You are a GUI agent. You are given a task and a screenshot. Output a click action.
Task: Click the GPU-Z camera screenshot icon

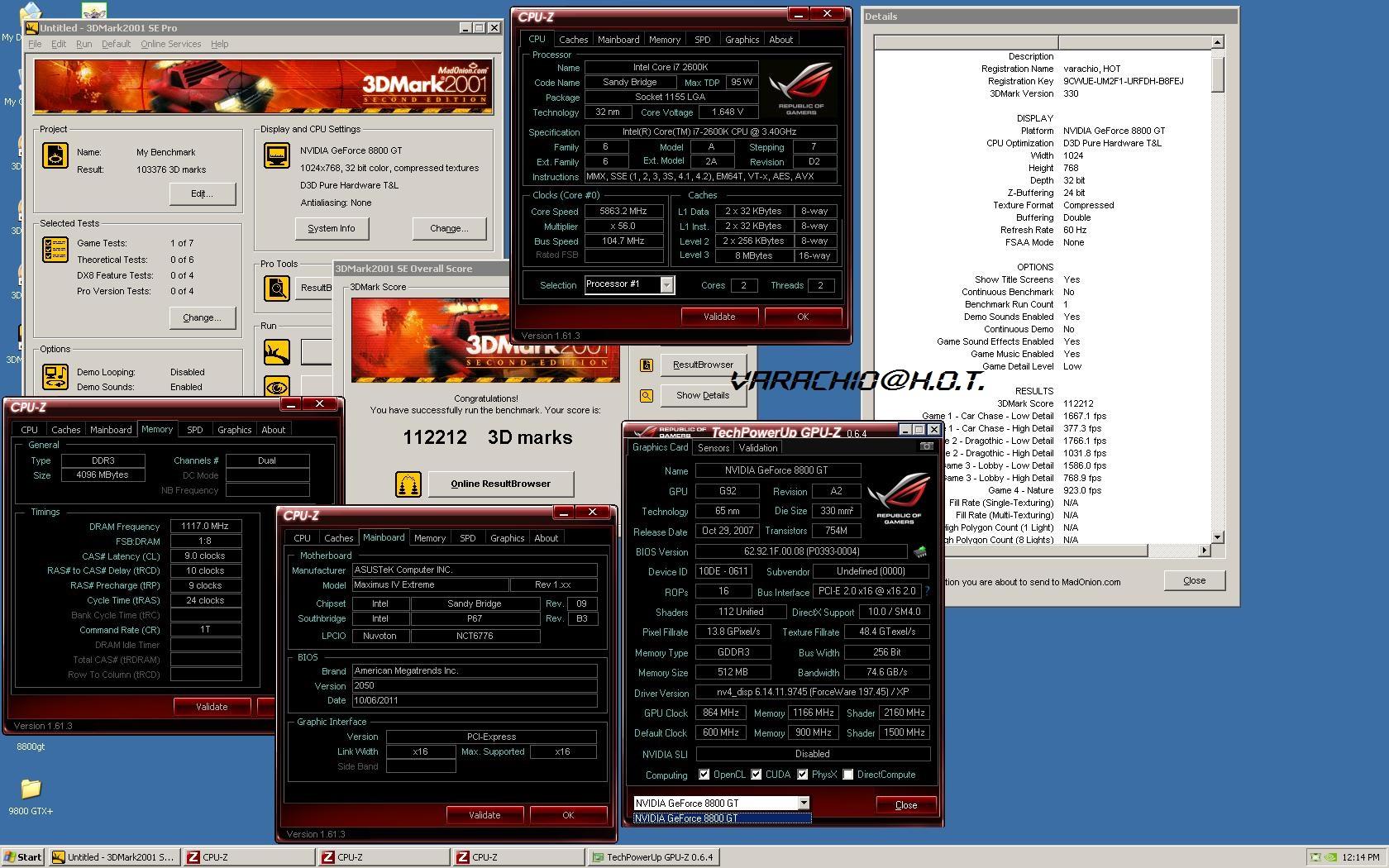pos(927,446)
